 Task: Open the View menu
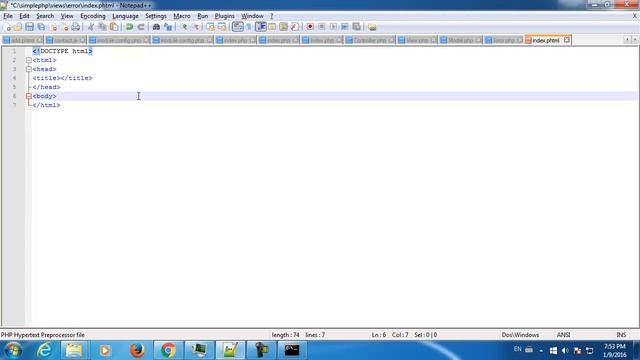pos(67,16)
